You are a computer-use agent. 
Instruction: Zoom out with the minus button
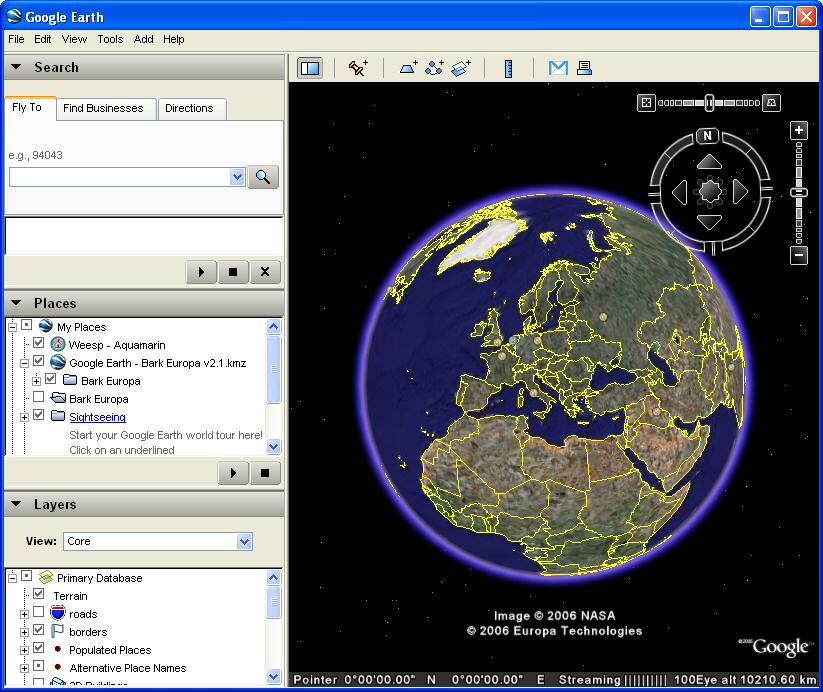[x=799, y=256]
